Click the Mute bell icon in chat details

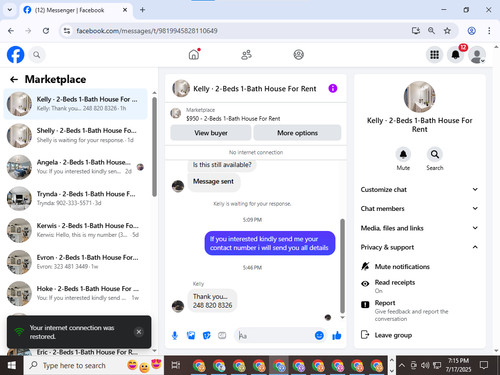click(x=403, y=154)
